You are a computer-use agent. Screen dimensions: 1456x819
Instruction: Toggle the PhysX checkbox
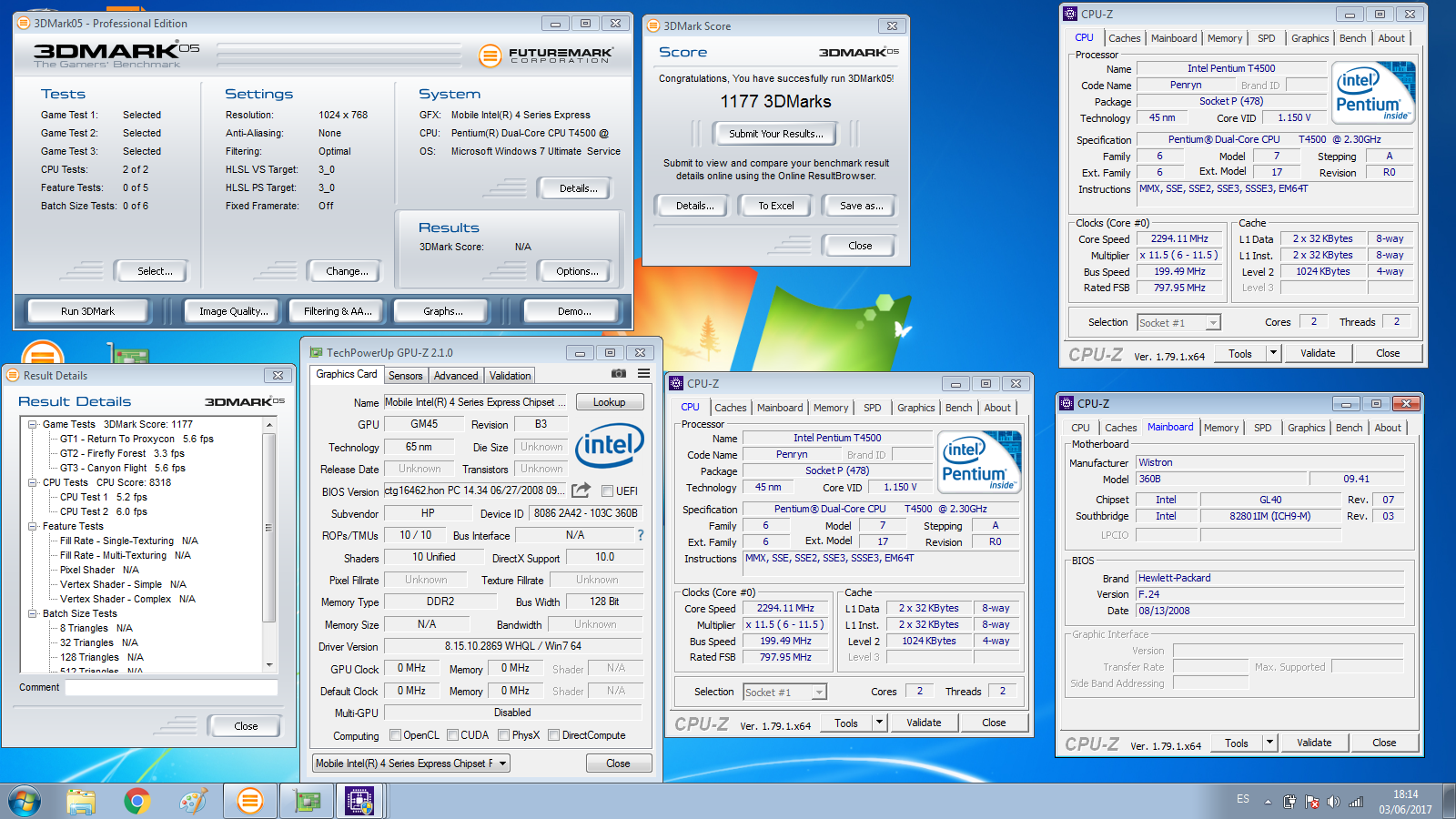(x=503, y=735)
